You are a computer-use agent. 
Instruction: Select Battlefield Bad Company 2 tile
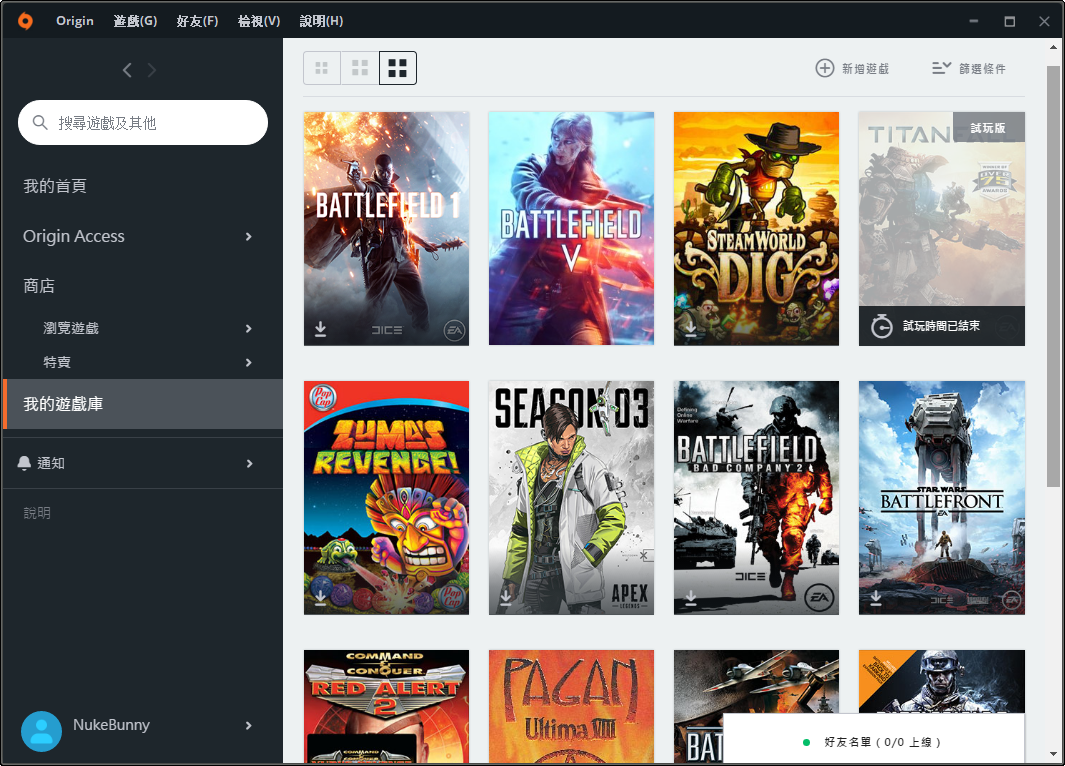pyautogui.click(x=756, y=498)
